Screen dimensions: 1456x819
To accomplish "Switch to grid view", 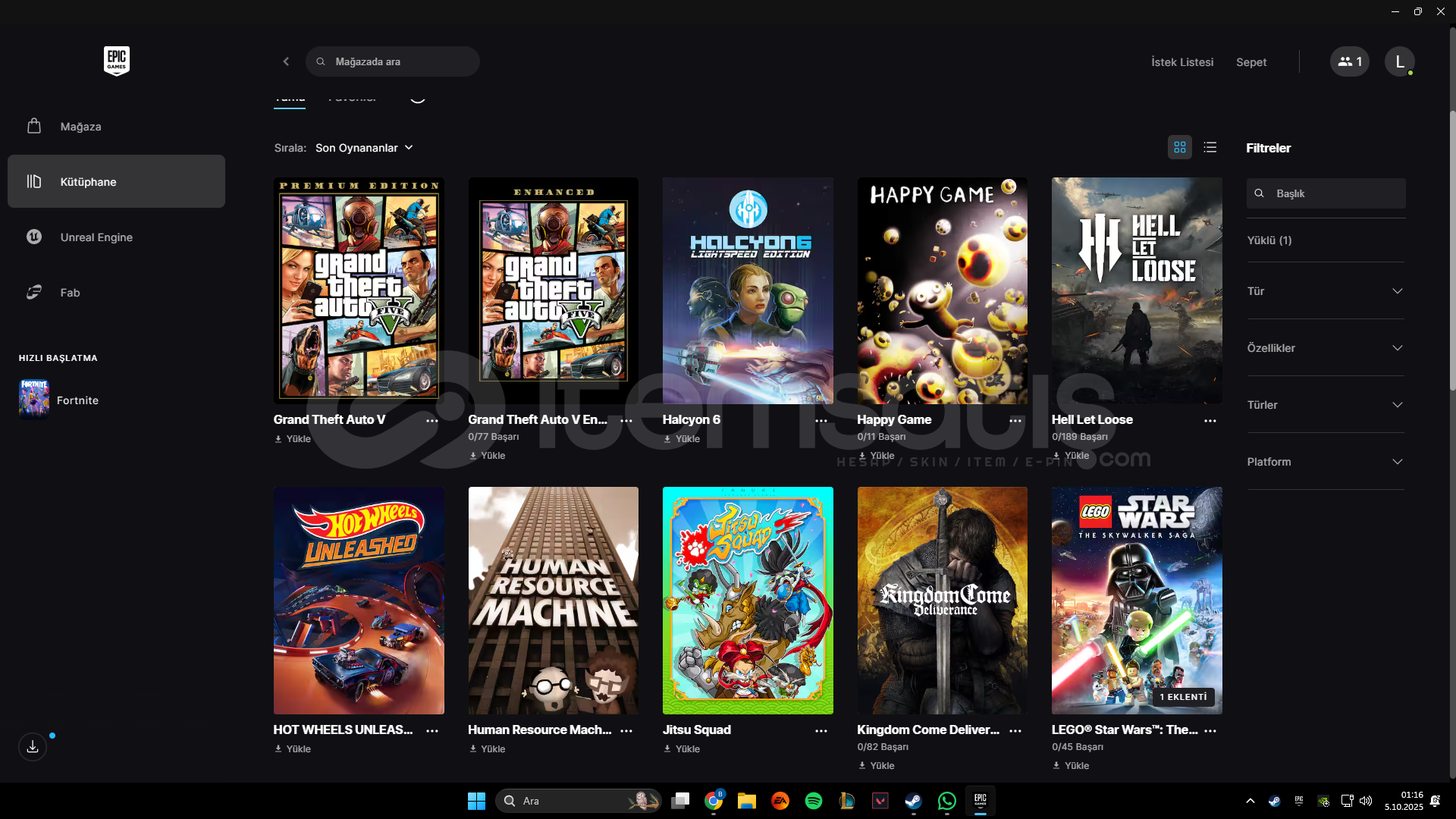I will pyautogui.click(x=1180, y=147).
